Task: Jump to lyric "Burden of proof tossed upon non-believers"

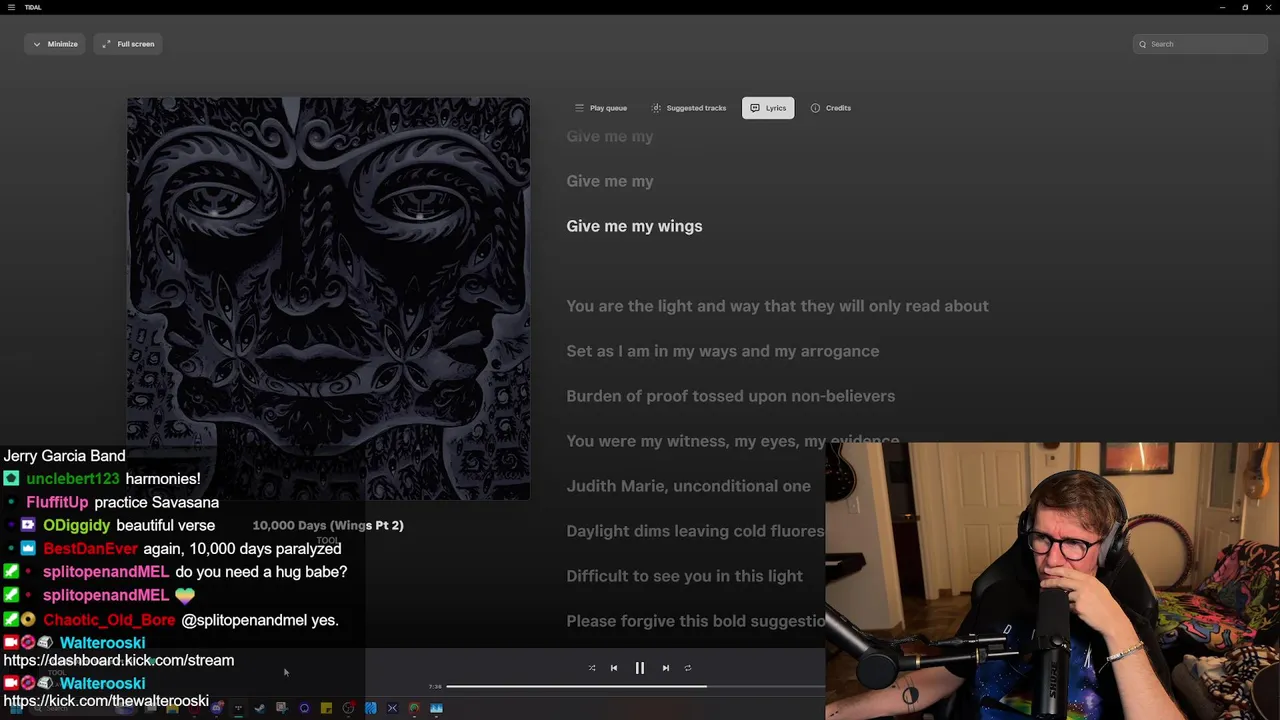Action: pos(731,396)
